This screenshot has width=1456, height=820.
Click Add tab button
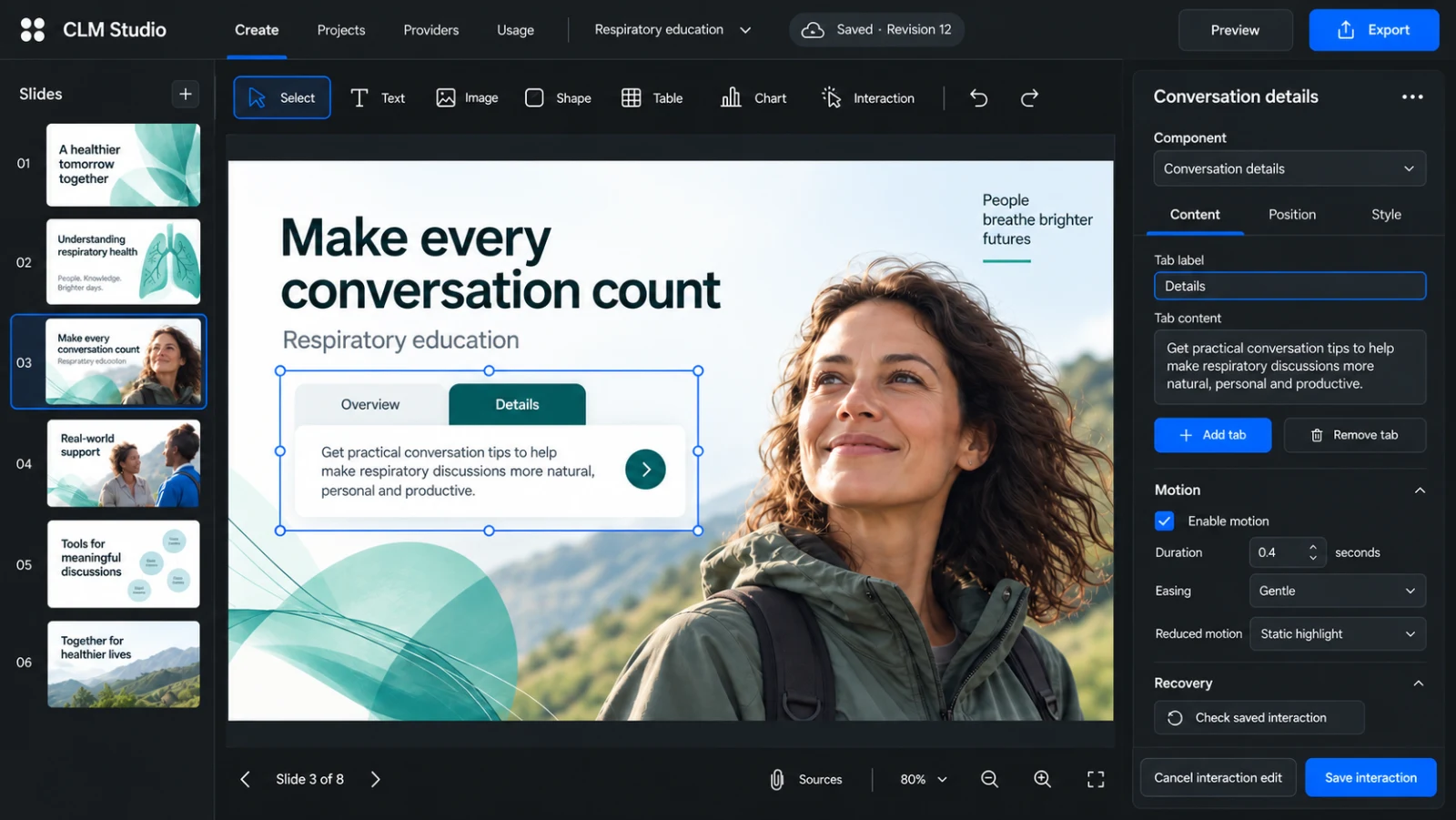coord(1212,435)
